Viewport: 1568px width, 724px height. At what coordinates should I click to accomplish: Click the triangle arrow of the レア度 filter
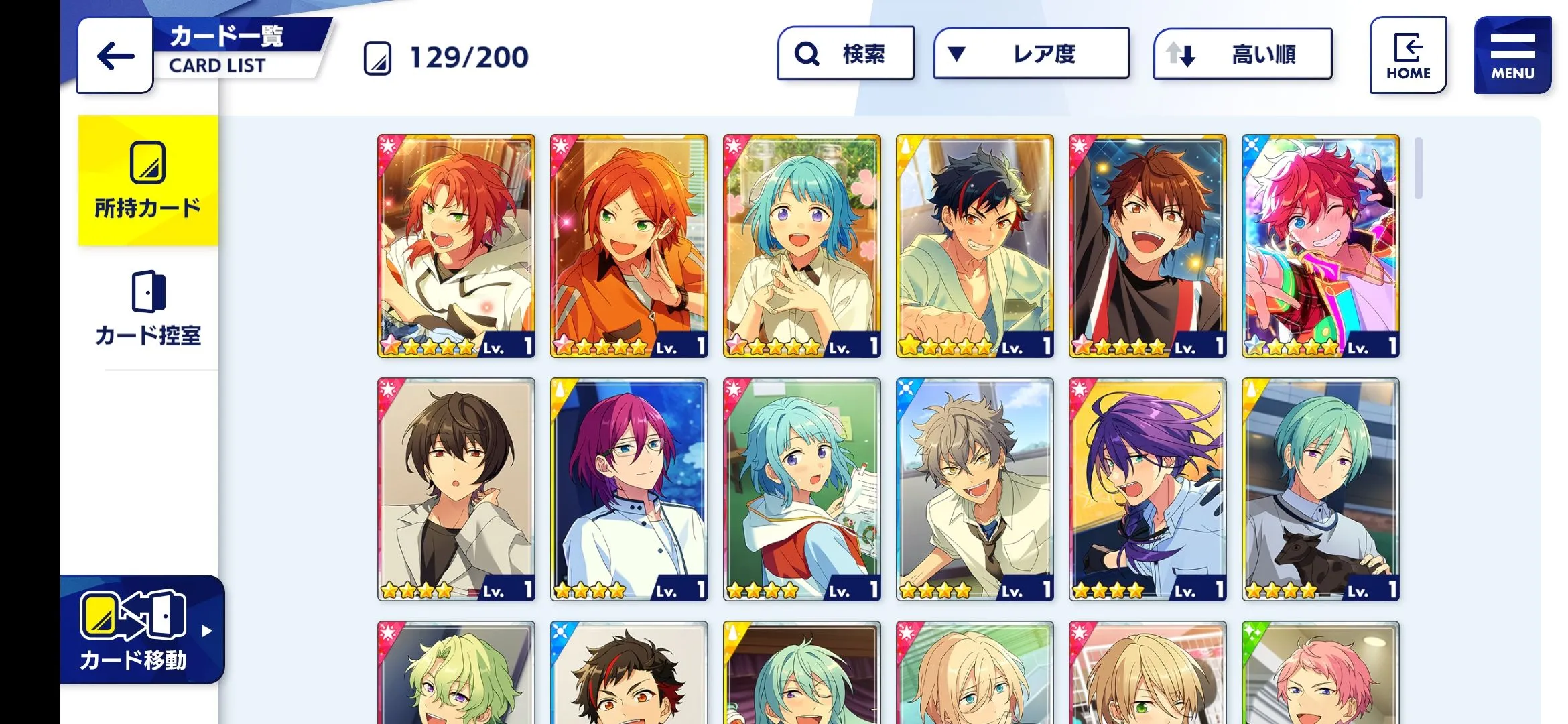[x=957, y=54]
